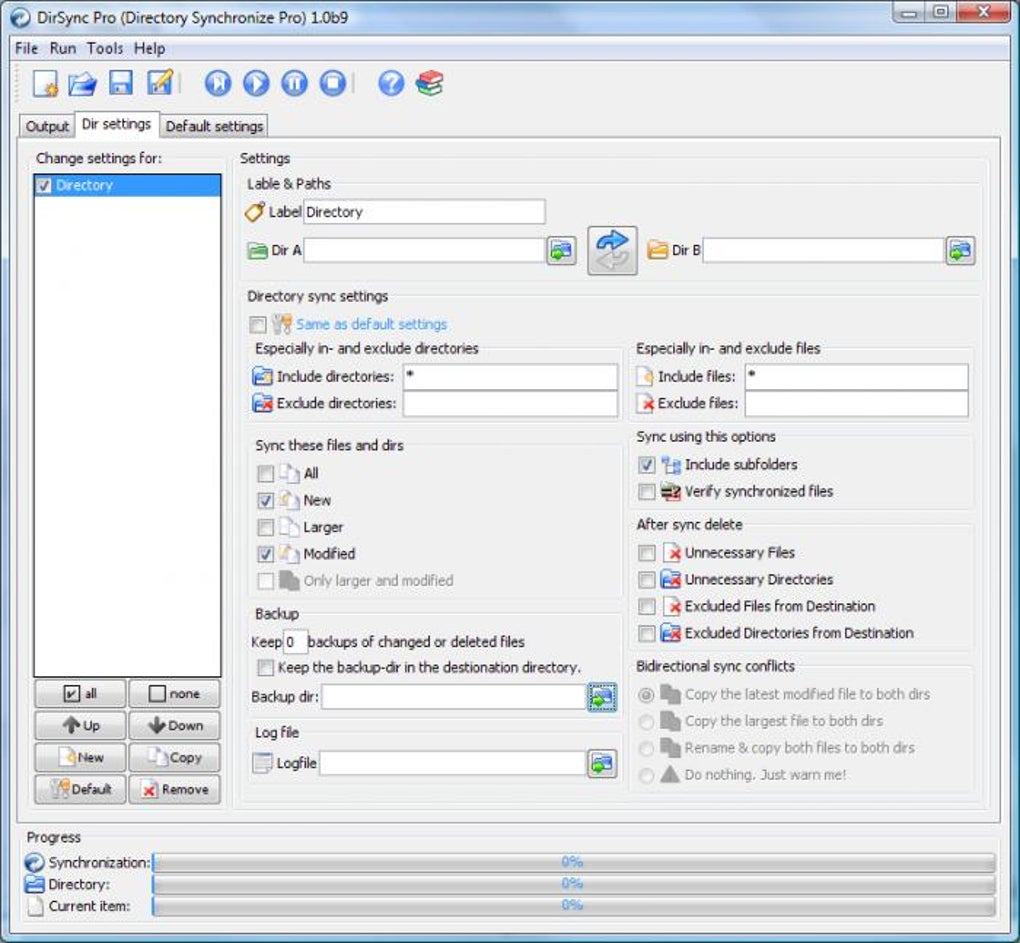Click the Include files icon

coord(645,377)
